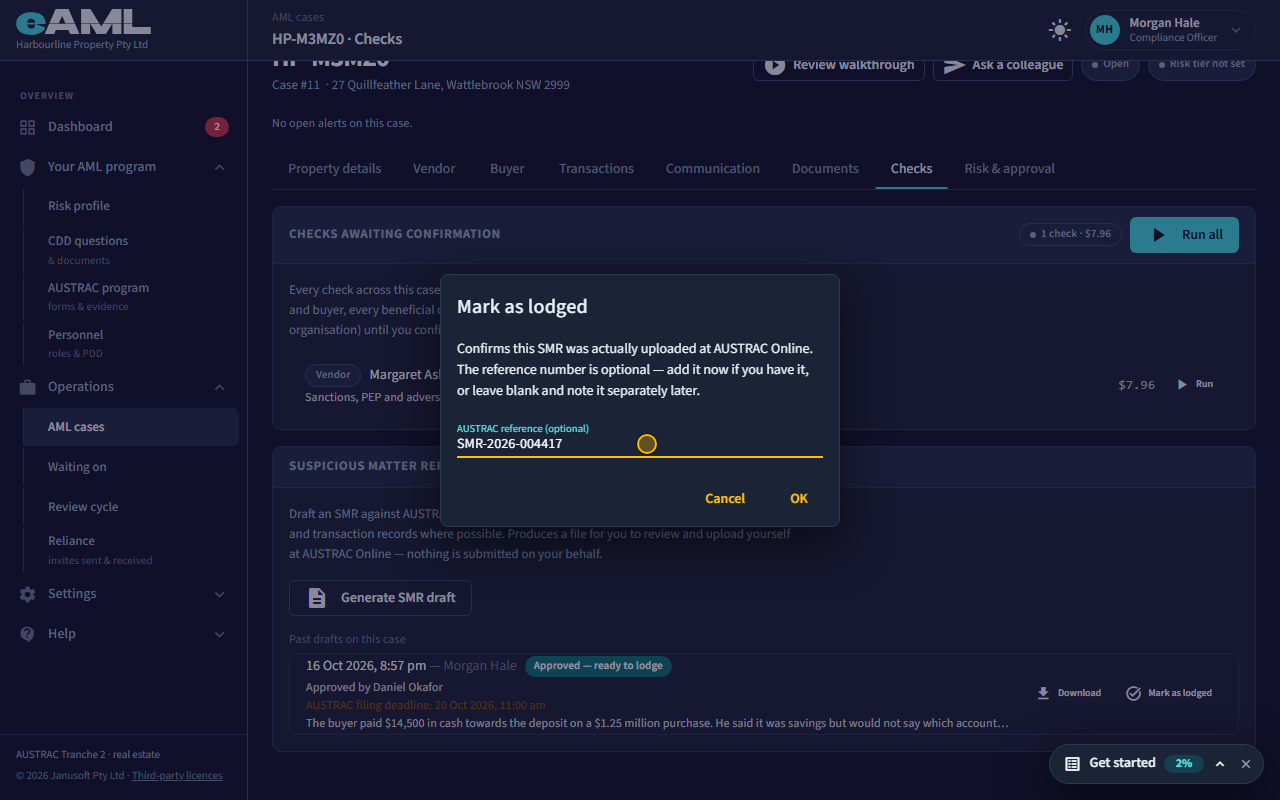
Task: Collapse the Operations section chevron
Action: pyautogui.click(x=220, y=387)
